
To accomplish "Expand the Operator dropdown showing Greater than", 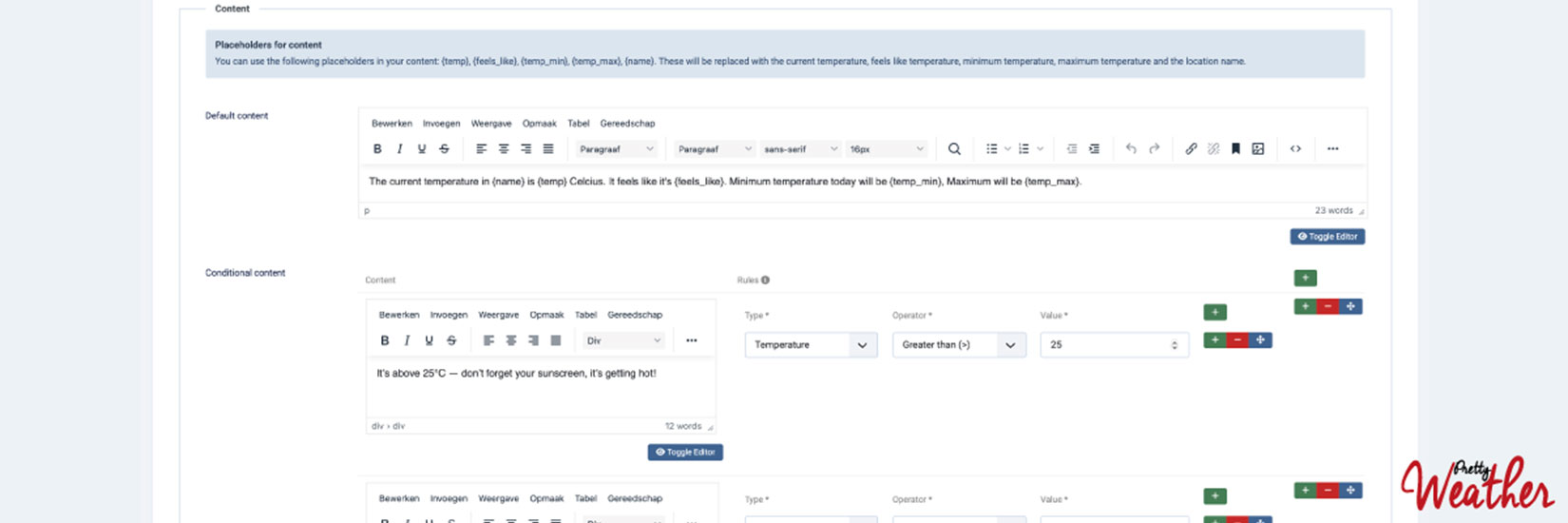I will pos(958,345).
